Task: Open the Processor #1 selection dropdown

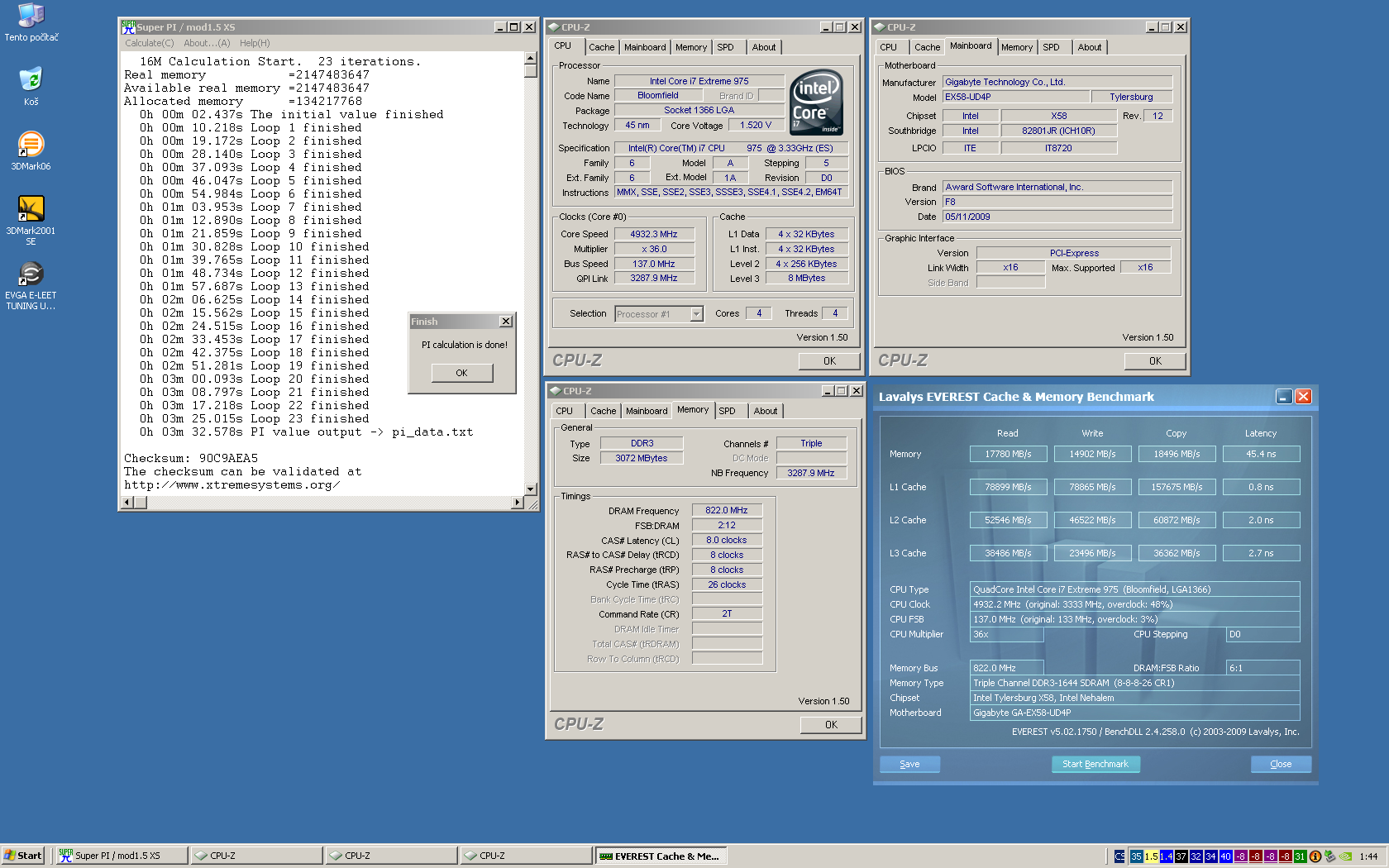Action: [696, 314]
